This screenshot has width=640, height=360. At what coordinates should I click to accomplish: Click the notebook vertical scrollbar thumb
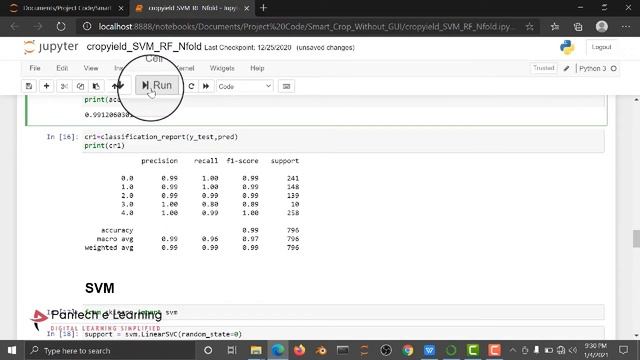pos(636,239)
